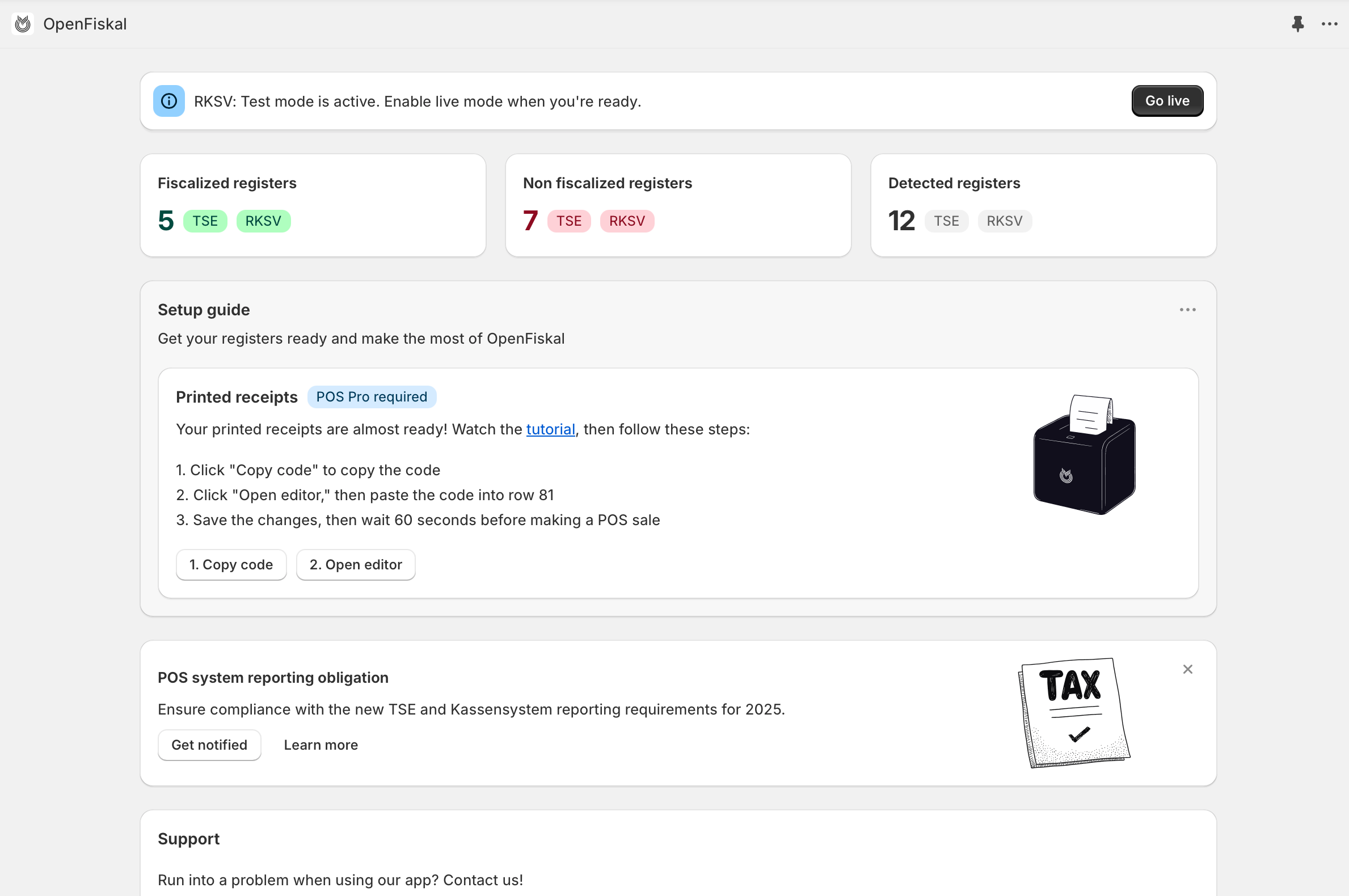The height and width of the screenshot is (896, 1349).
Task: Click the Non fiscalized registers card title
Action: [x=607, y=183]
